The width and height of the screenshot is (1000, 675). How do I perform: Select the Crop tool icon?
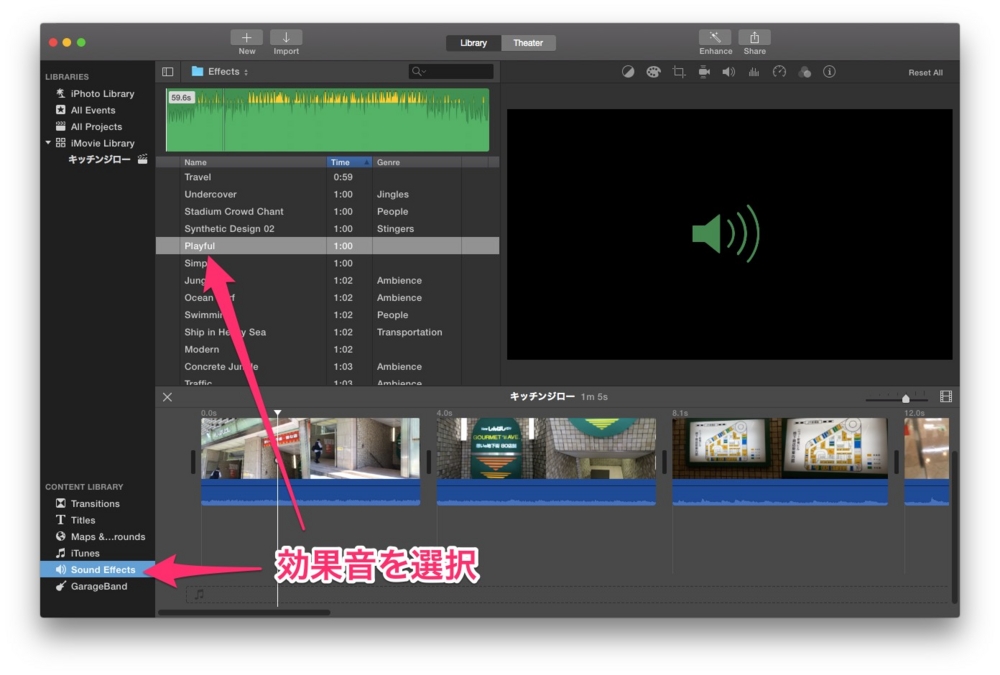pyautogui.click(x=679, y=72)
